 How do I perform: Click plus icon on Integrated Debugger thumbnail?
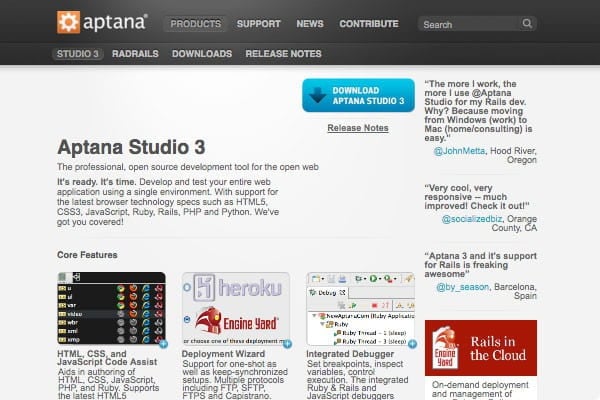point(412,344)
